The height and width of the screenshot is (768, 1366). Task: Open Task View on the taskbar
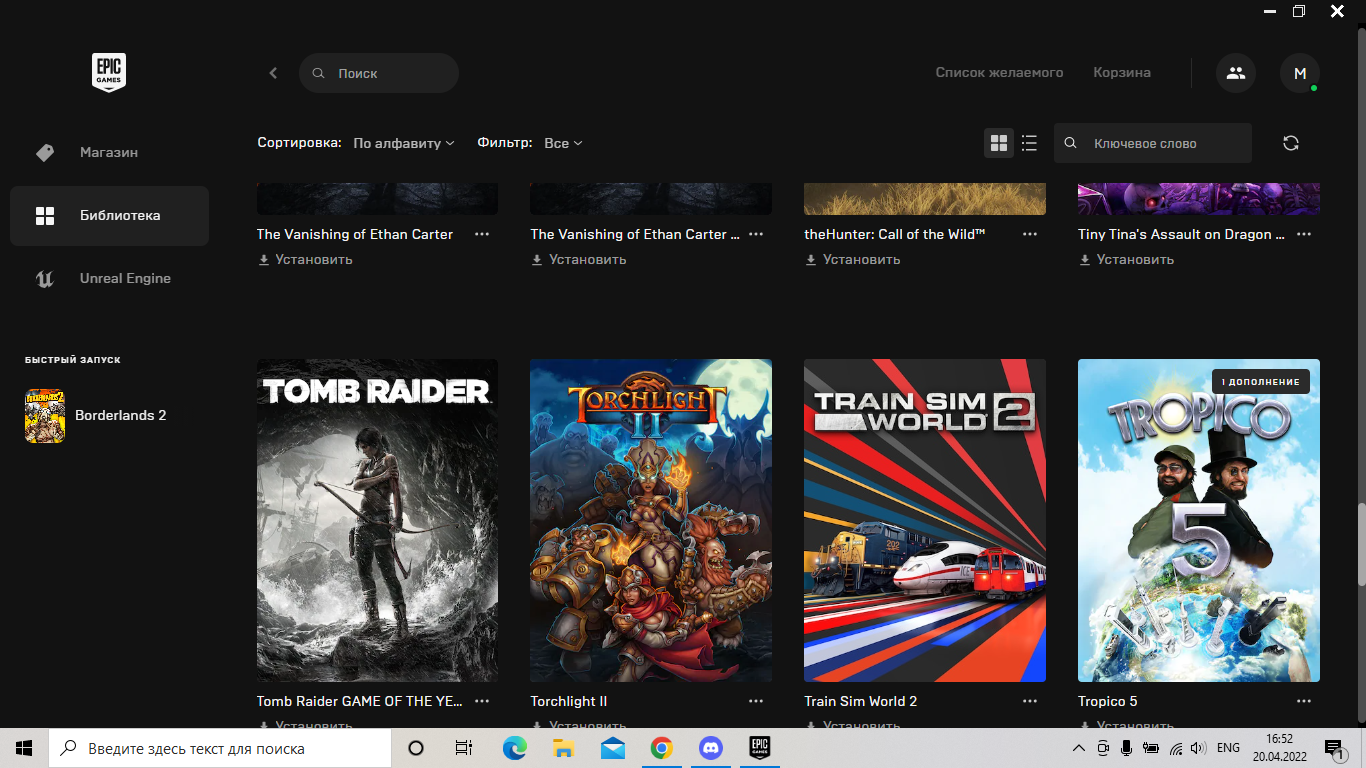point(463,748)
